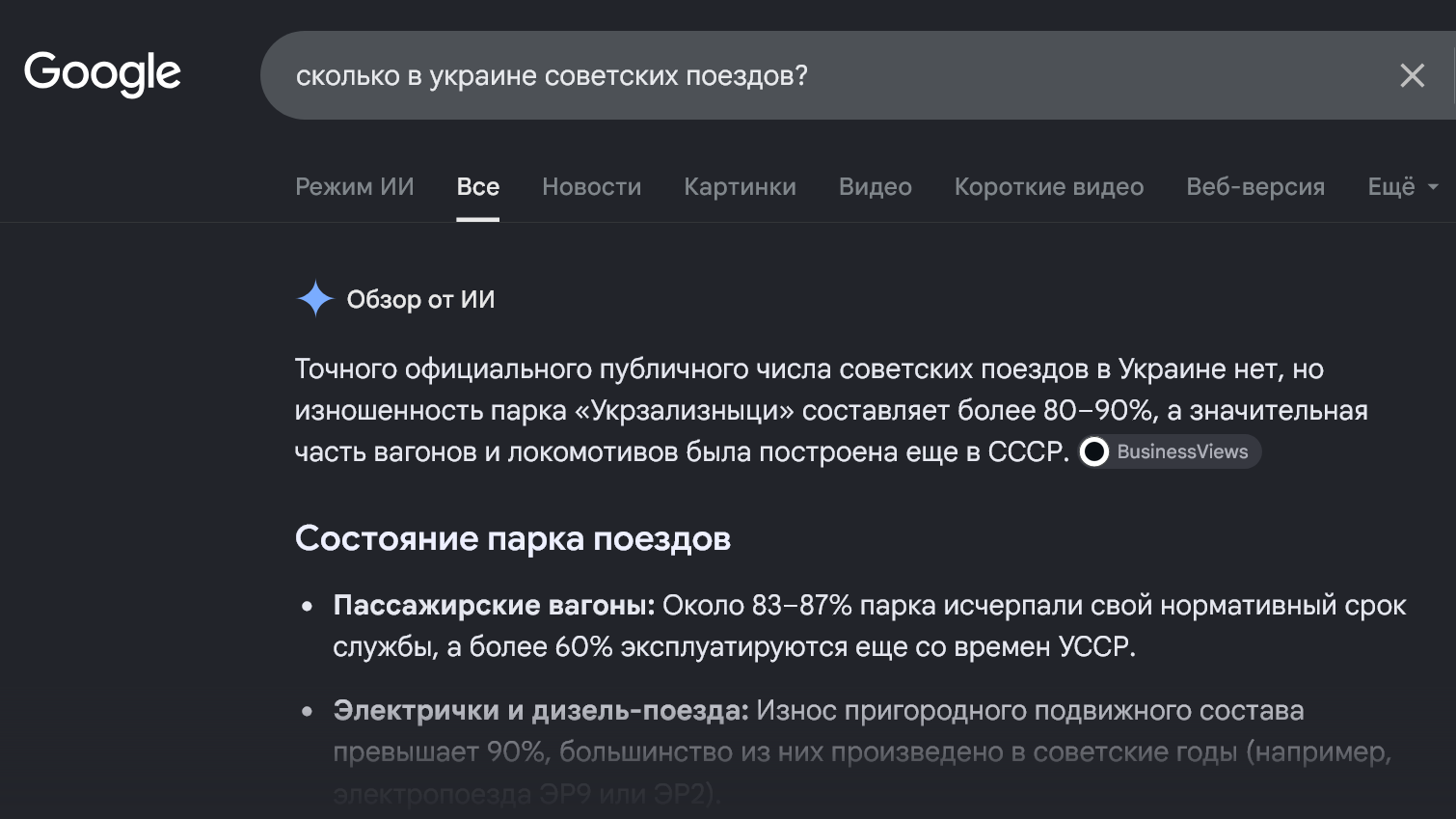Switch to the Видео tab

click(x=876, y=187)
